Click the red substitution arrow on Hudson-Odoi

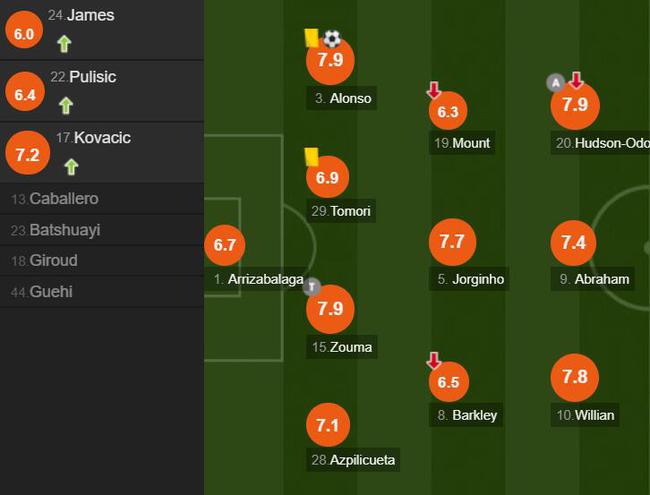[x=576, y=80]
